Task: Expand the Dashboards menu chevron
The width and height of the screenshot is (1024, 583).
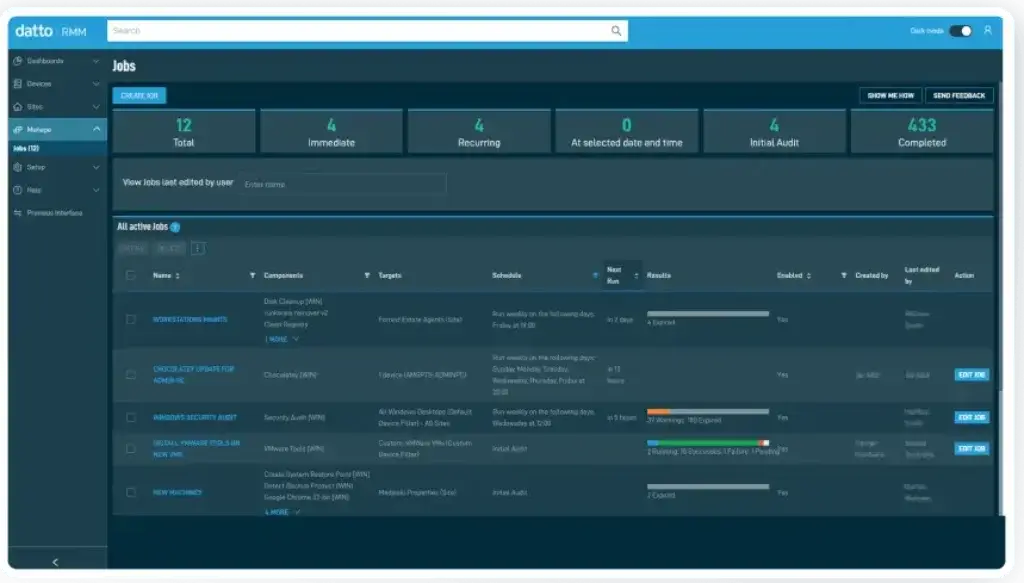Action: [96, 61]
